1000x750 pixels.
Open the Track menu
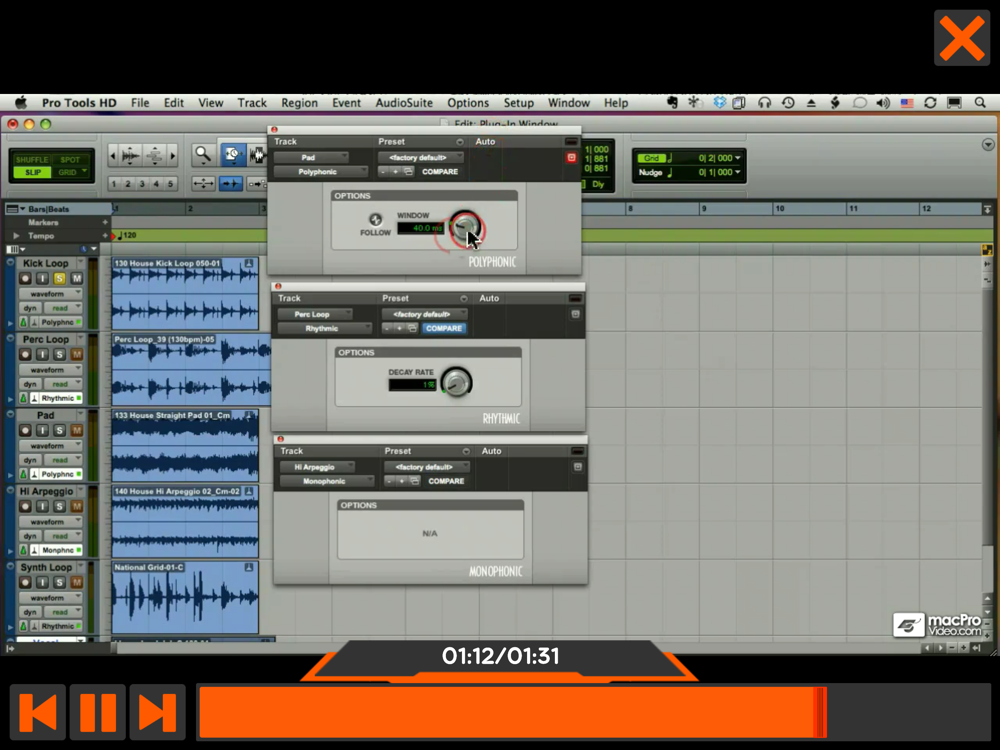click(252, 103)
